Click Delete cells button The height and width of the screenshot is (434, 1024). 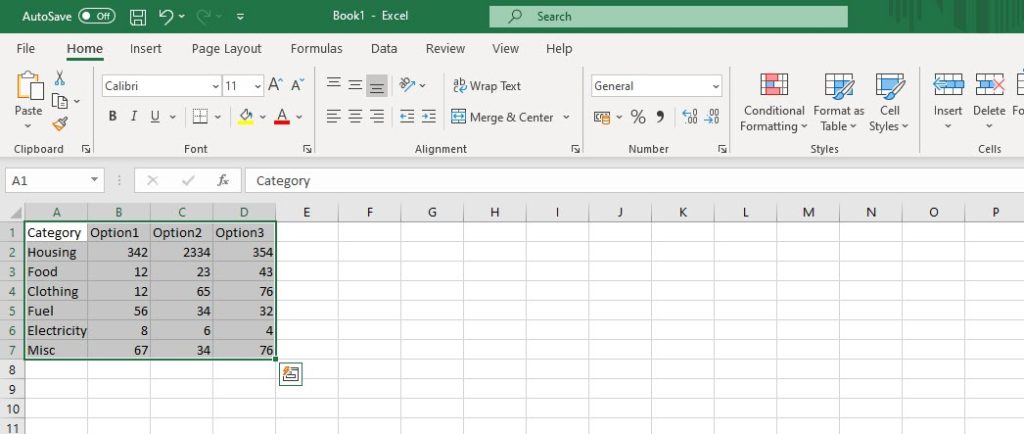[989, 102]
